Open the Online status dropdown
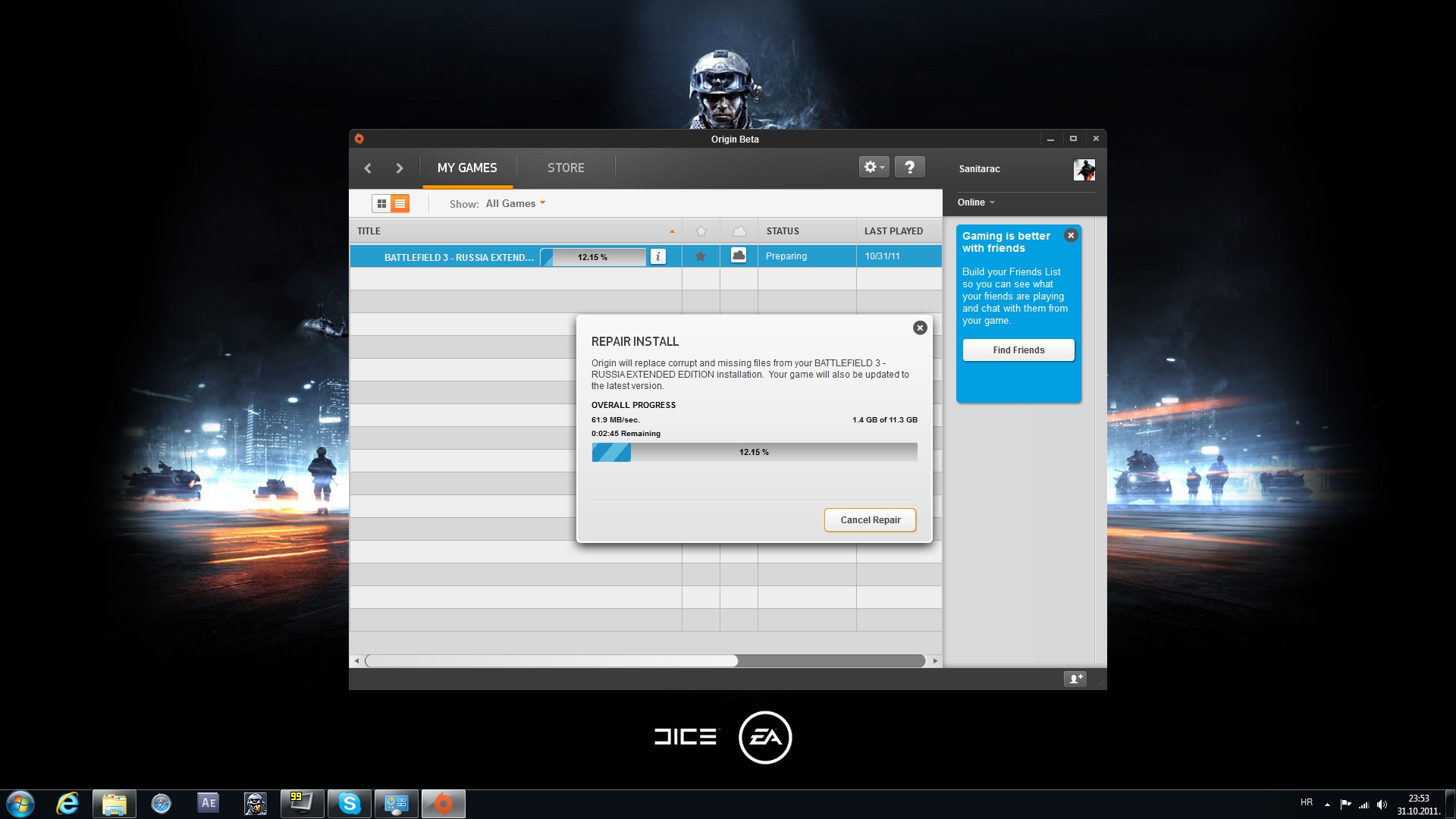The height and width of the screenshot is (819, 1456). (x=976, y=202)
